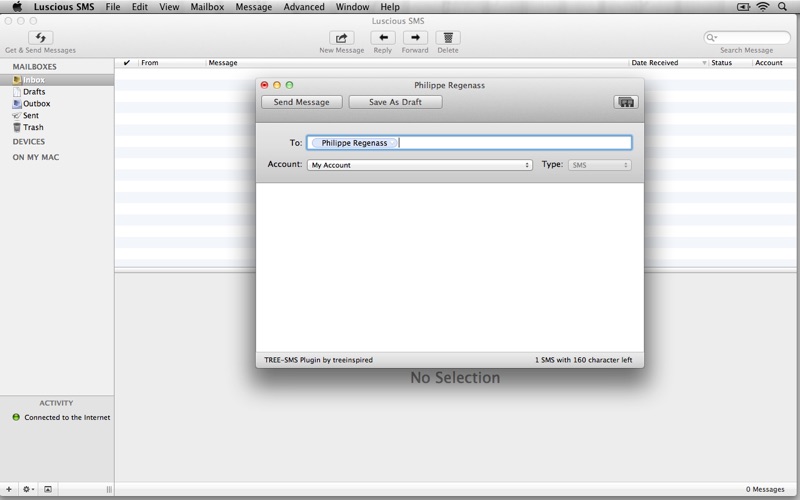Image resolution: width=800 pixels, height=500 pixels.
Task: Open Spotlight search in menu bar
Action: coord(782,7)
